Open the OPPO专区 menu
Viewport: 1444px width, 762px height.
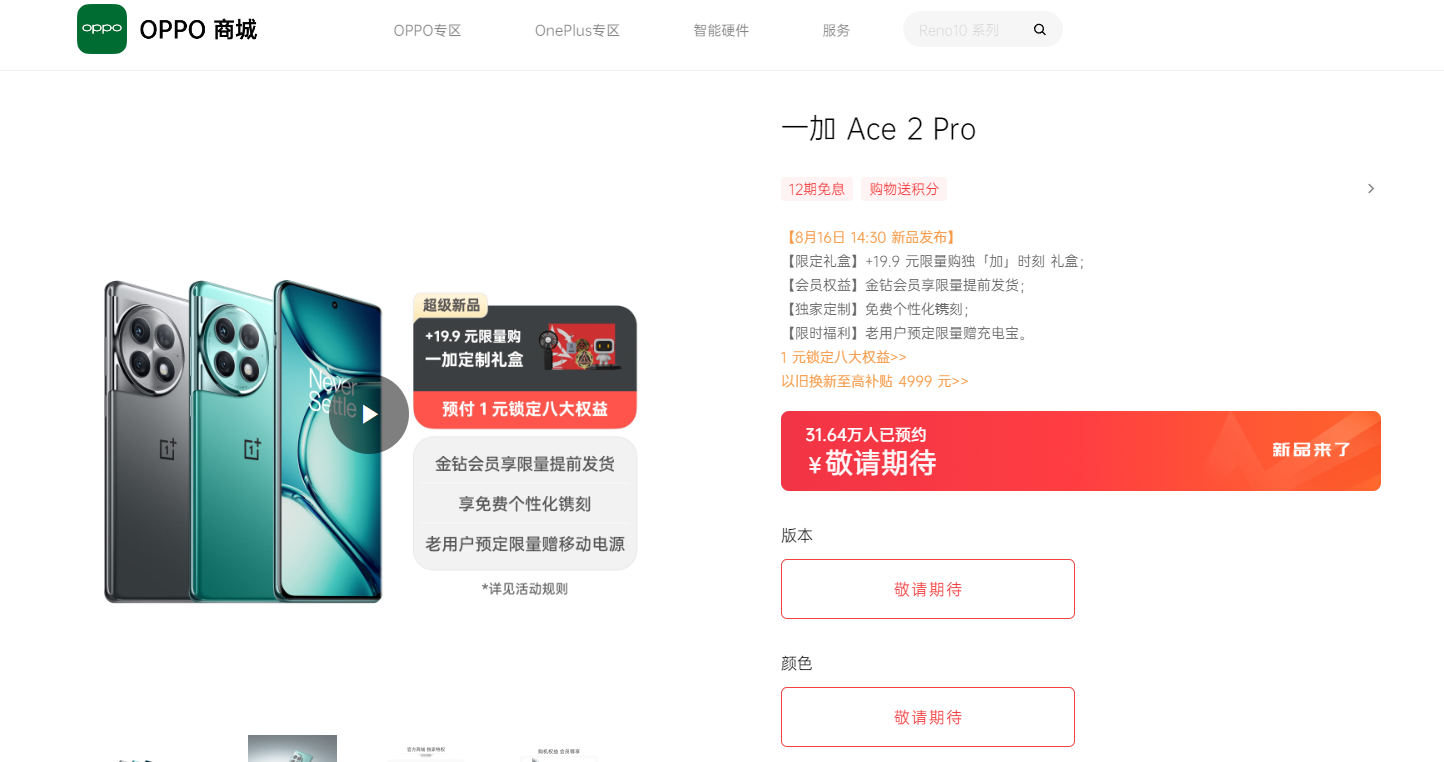click(x=427, y=30)
